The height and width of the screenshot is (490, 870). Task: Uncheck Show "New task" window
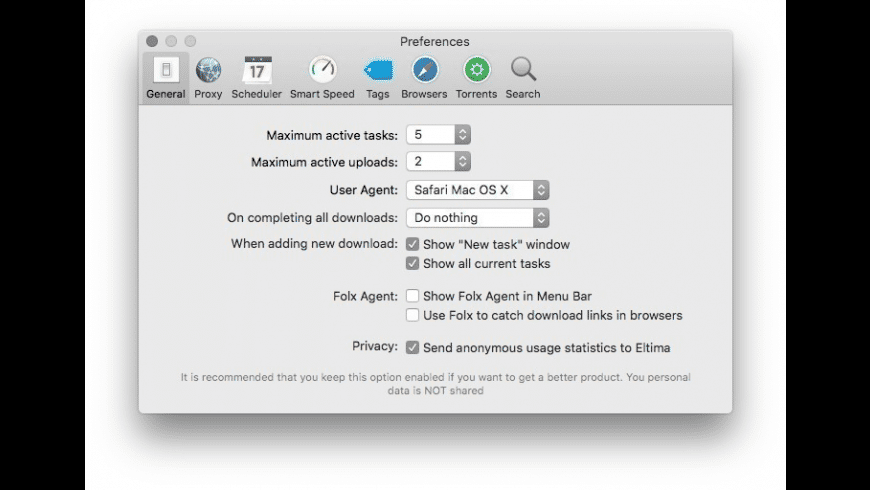pos(412,244)
